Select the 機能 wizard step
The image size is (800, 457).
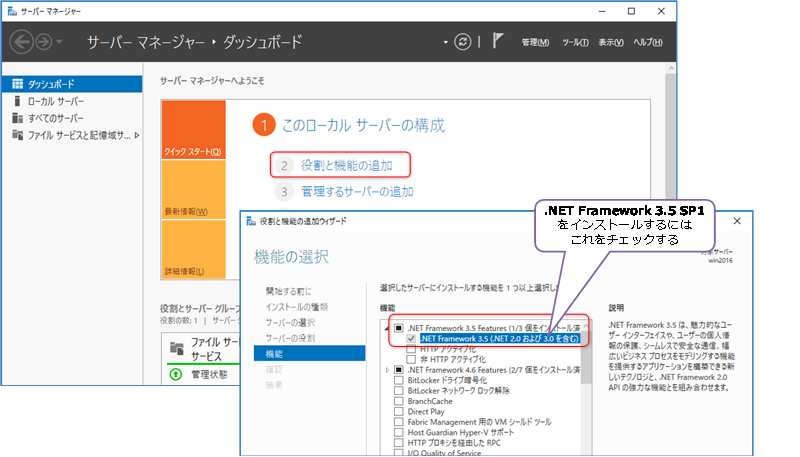[x=310, y=353]
